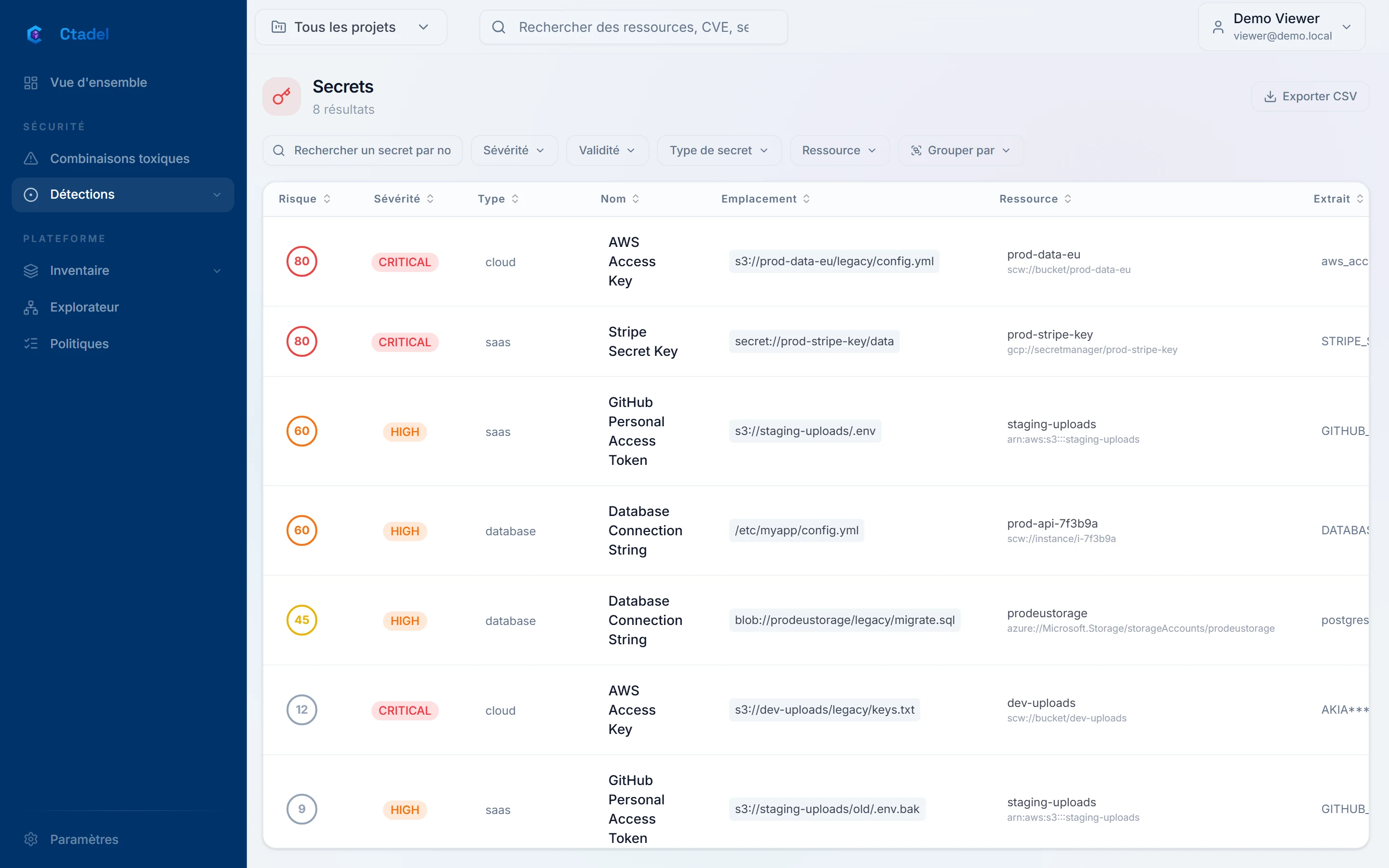Focus the global resource search field
This screenshot has width=1389, height=868.
633,27
